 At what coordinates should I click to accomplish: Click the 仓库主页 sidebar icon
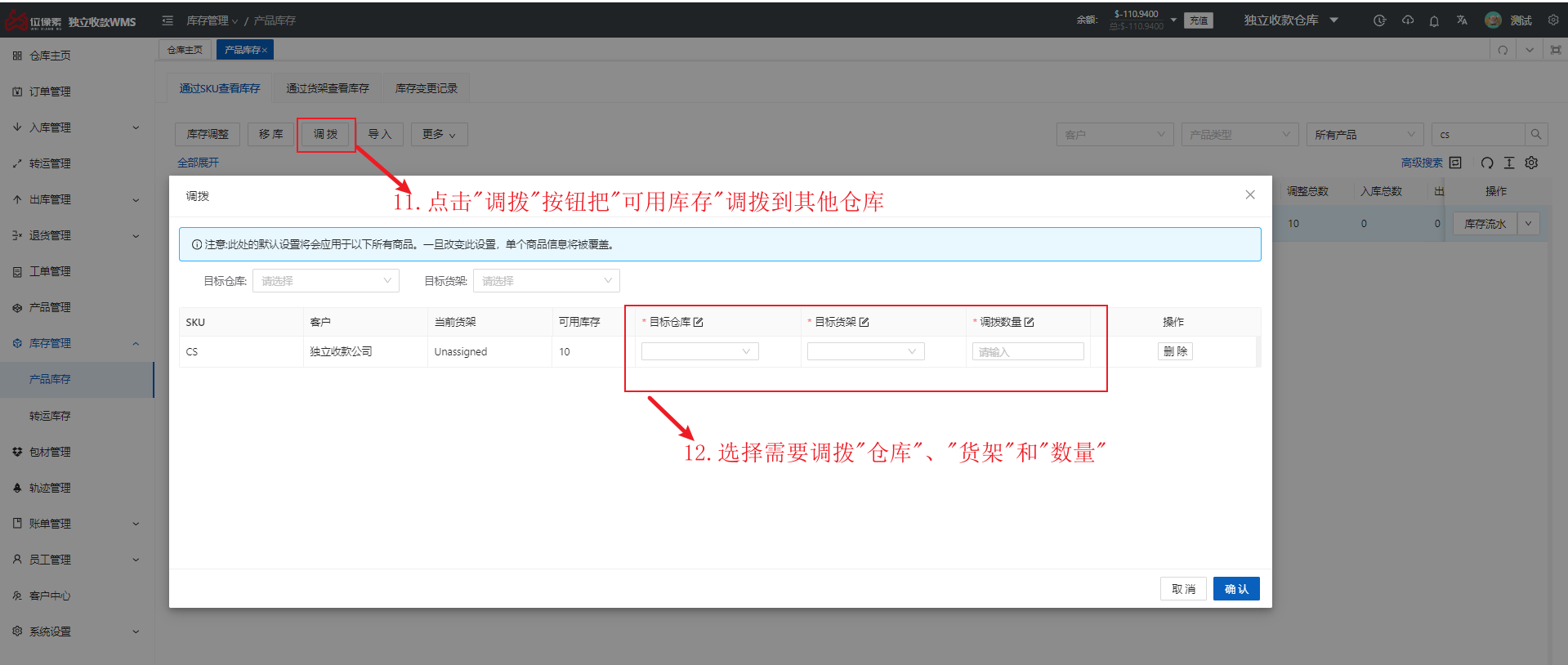click(17, 56)
